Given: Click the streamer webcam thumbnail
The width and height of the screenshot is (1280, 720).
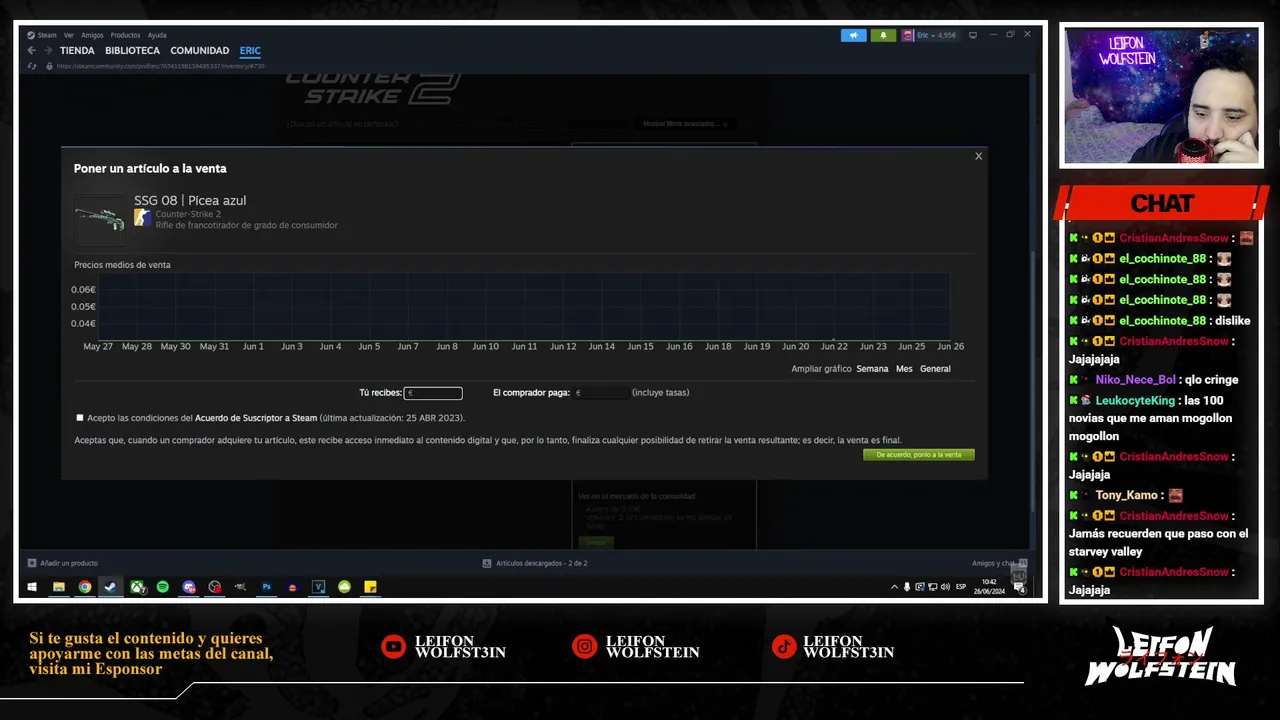Looking at the screenshot, I should point(1161,96).
